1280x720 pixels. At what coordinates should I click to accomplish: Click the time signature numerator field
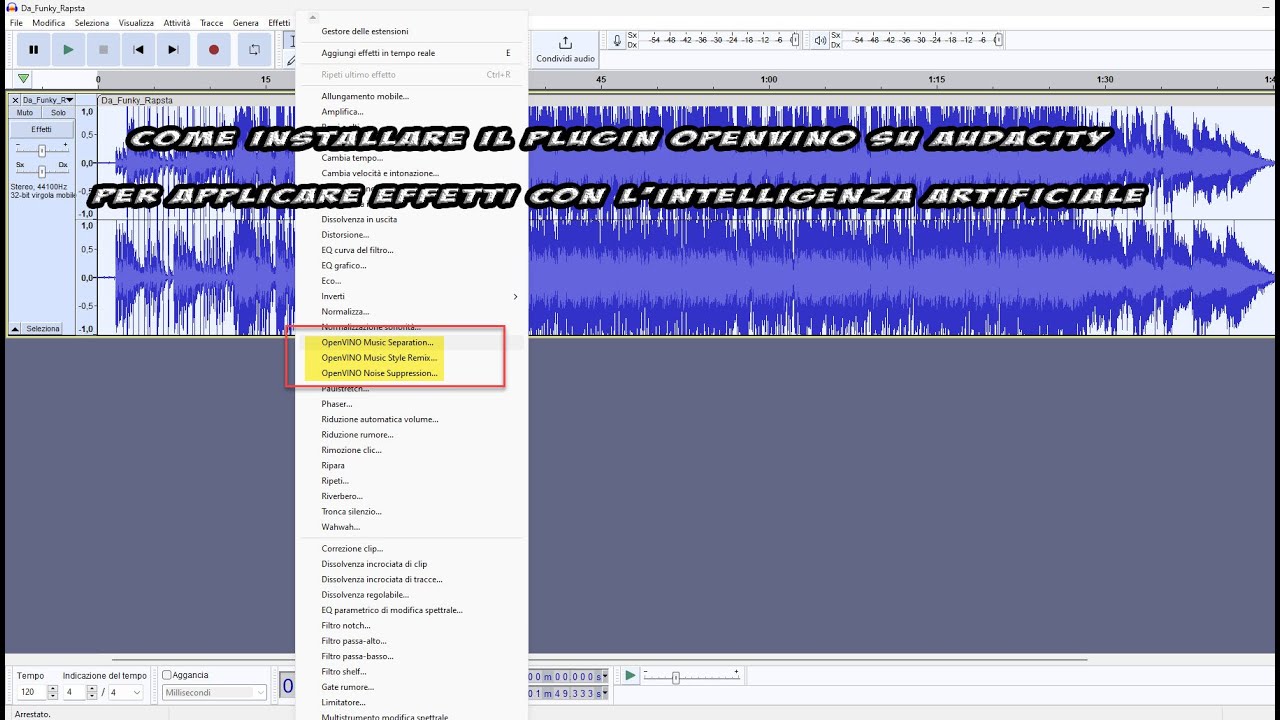[74, 692]
